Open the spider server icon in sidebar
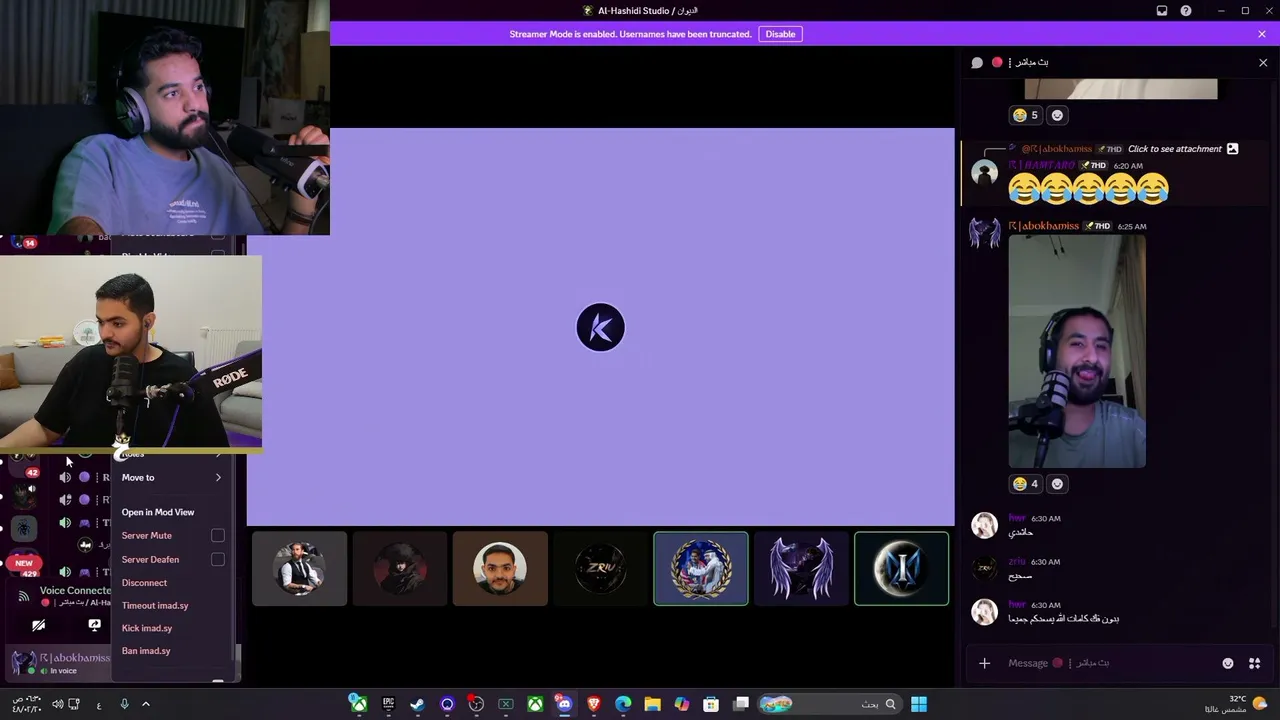Screen dimensions: 1280x720 pos(24,527)
